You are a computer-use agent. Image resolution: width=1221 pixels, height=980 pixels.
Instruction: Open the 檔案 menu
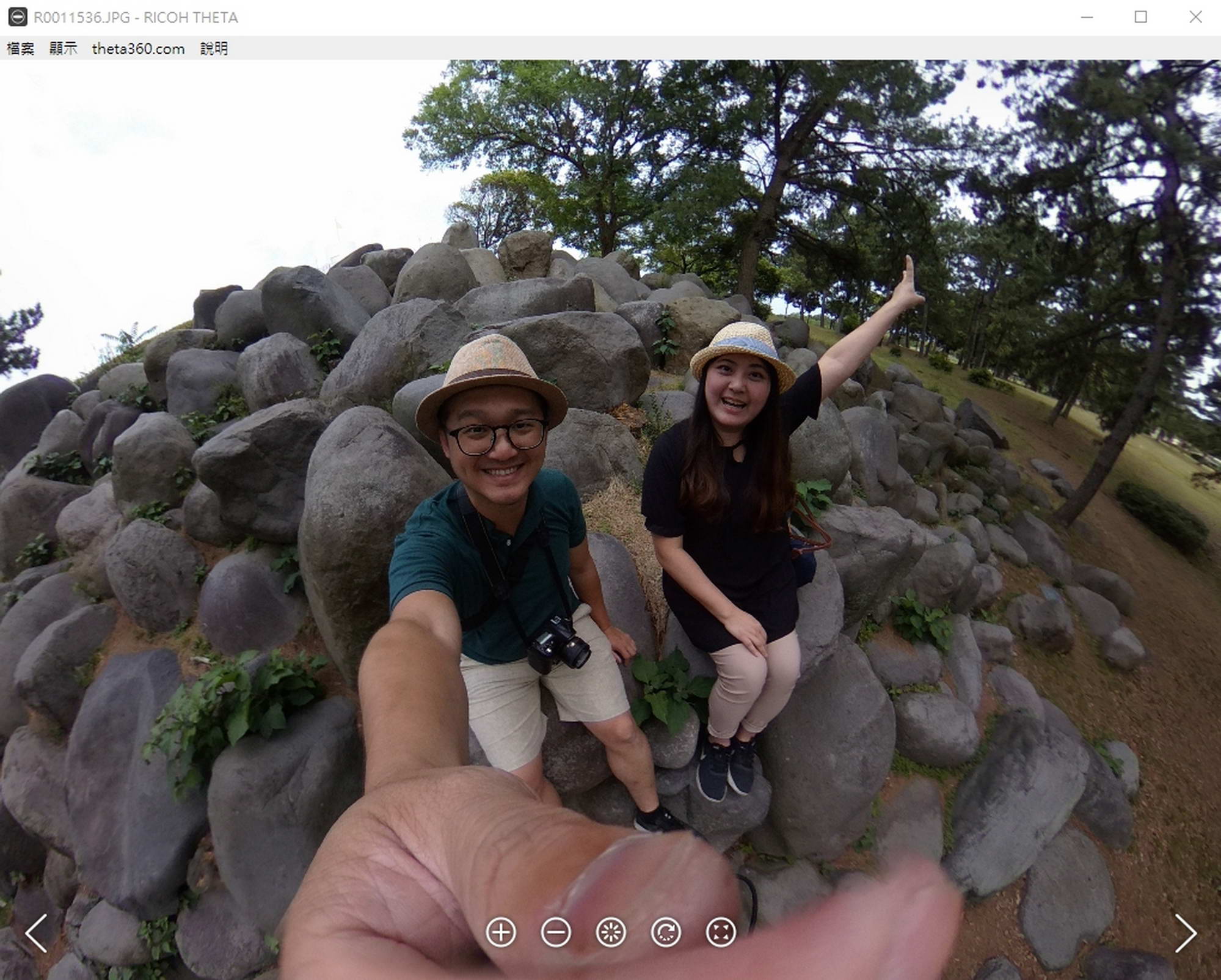point(20,48)
